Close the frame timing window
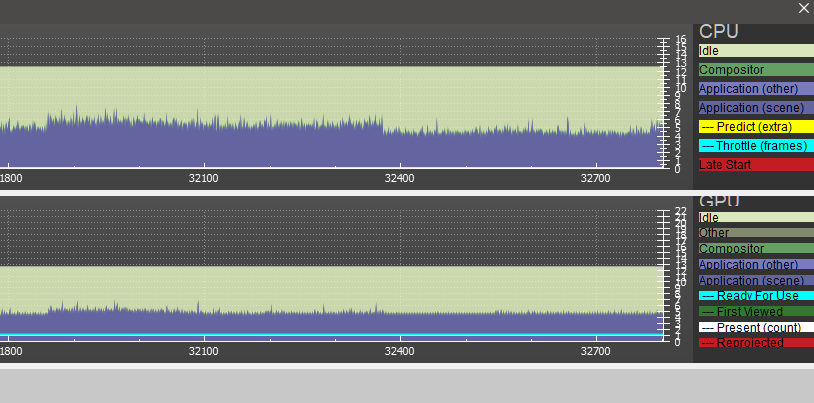Screen dimensions: 814x403 pos(804,8)
